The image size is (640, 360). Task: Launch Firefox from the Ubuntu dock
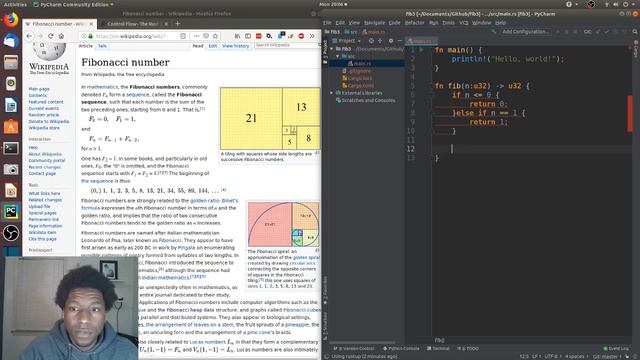(11, 20)
